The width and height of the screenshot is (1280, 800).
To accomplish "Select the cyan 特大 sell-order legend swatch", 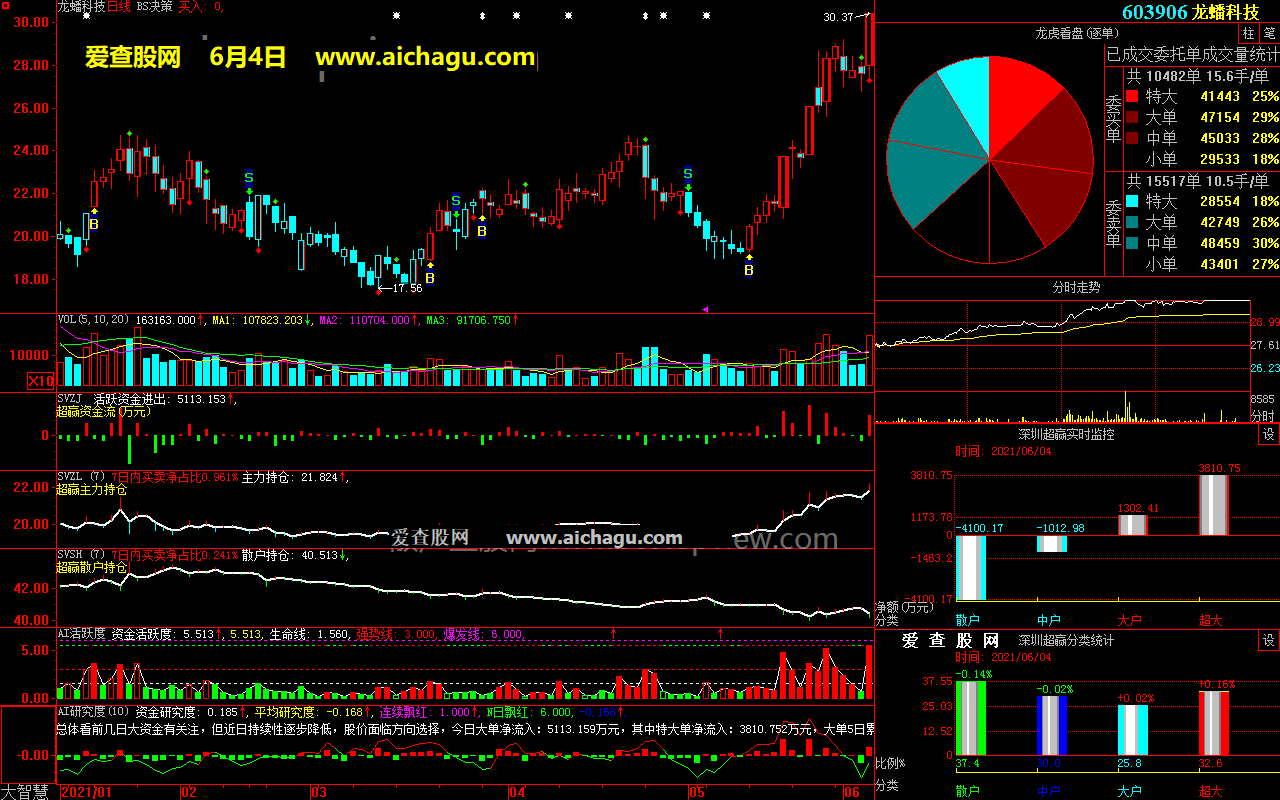I will 1132,201.
